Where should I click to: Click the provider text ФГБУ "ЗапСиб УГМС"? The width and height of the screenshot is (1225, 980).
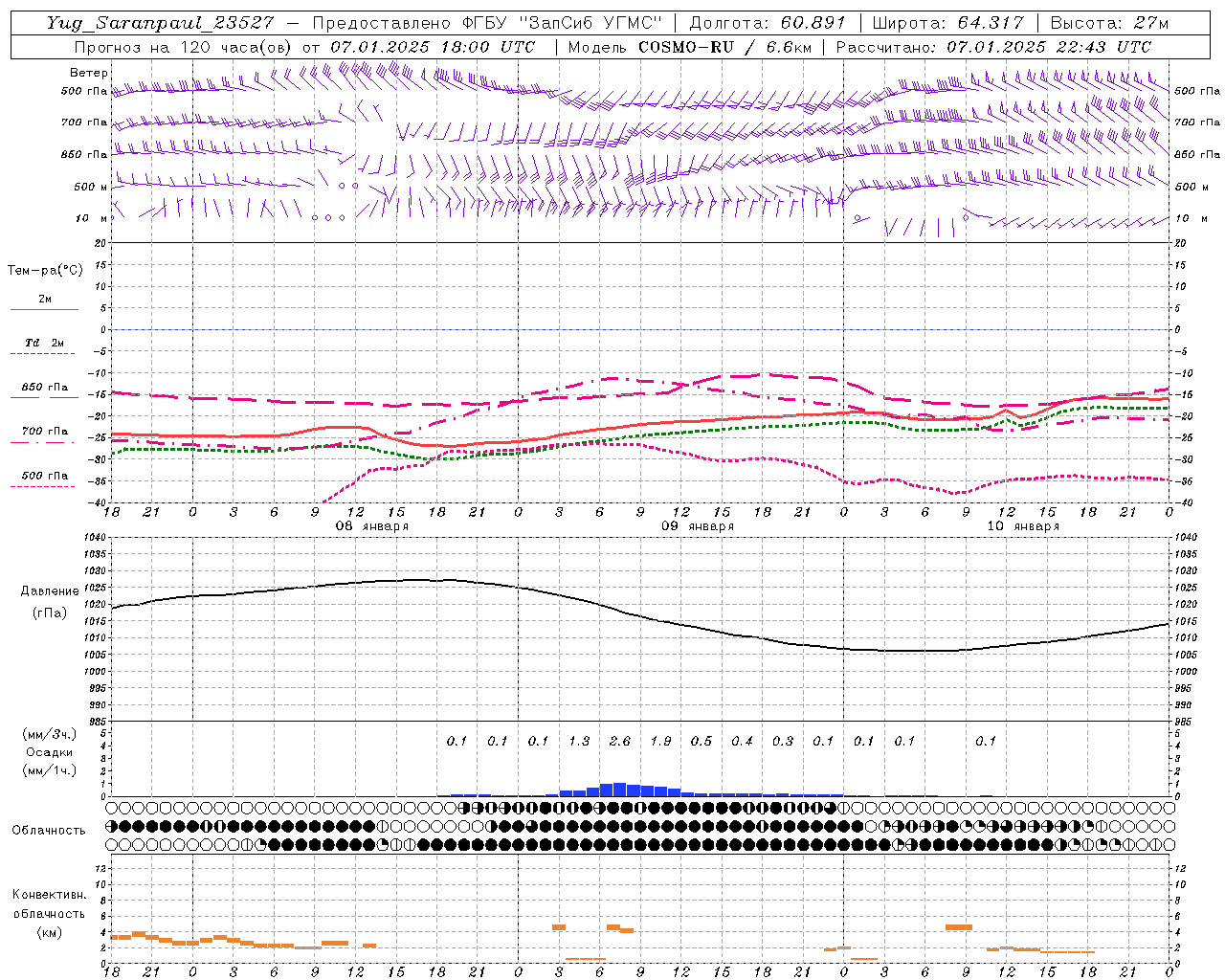click(563, 23)
